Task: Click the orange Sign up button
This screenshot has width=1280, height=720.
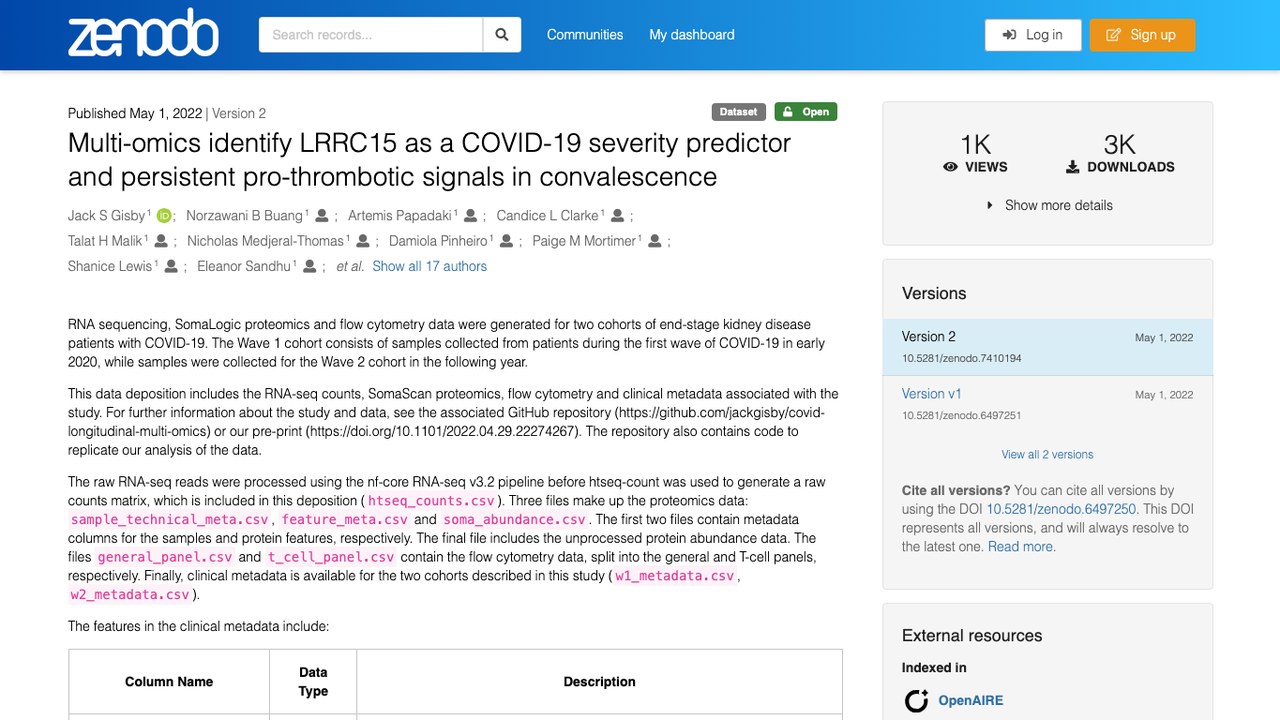Action: (1142, 35)
